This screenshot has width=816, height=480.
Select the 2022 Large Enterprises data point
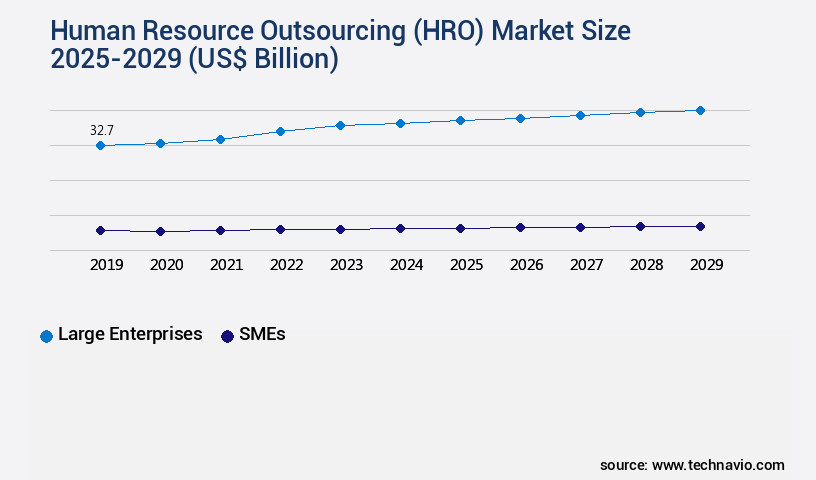click(x=280, y=131)
